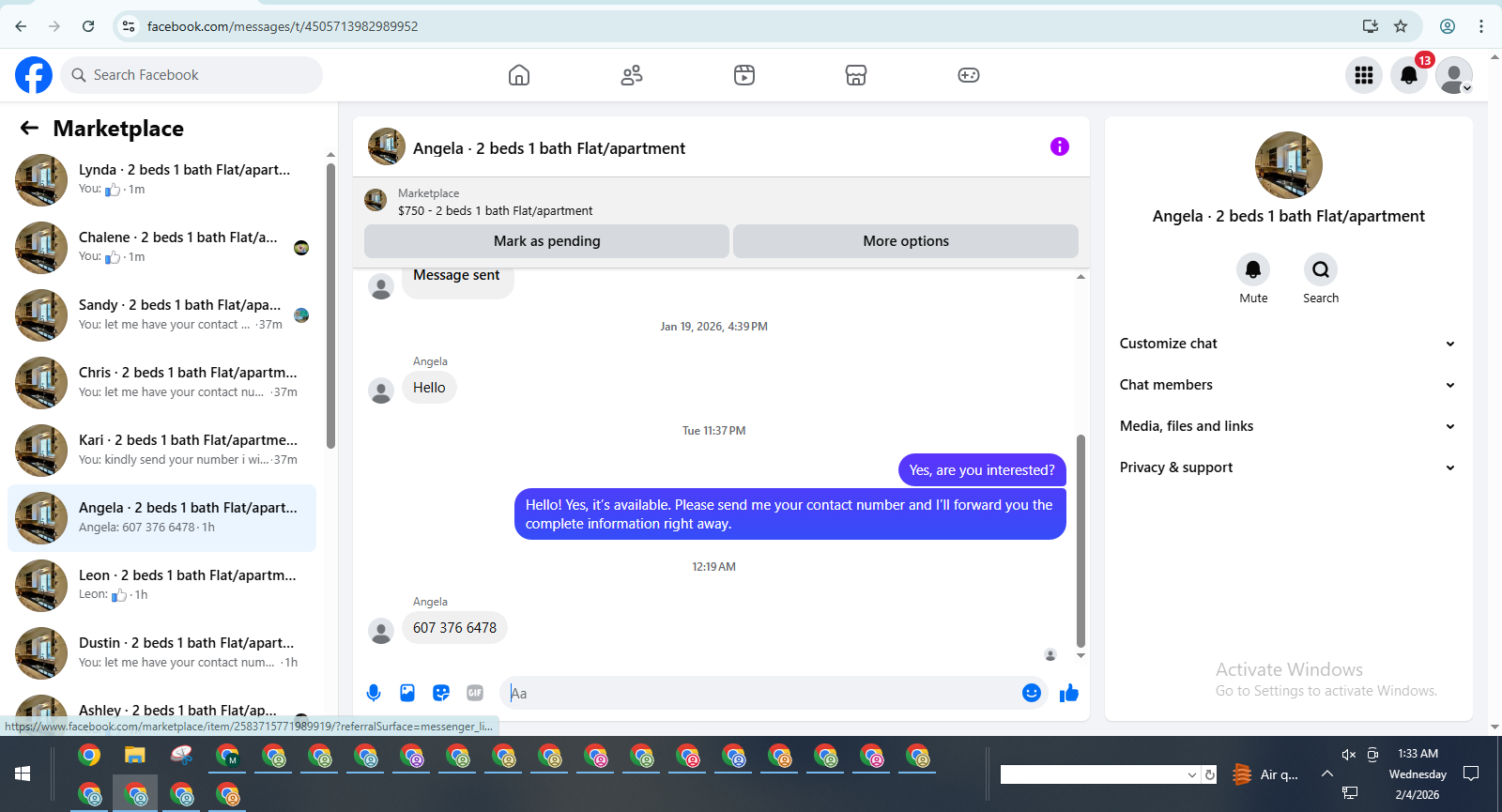The image size is (1502, 812).
Task: Open More options for the listing
Action: (x=906, y=241)
